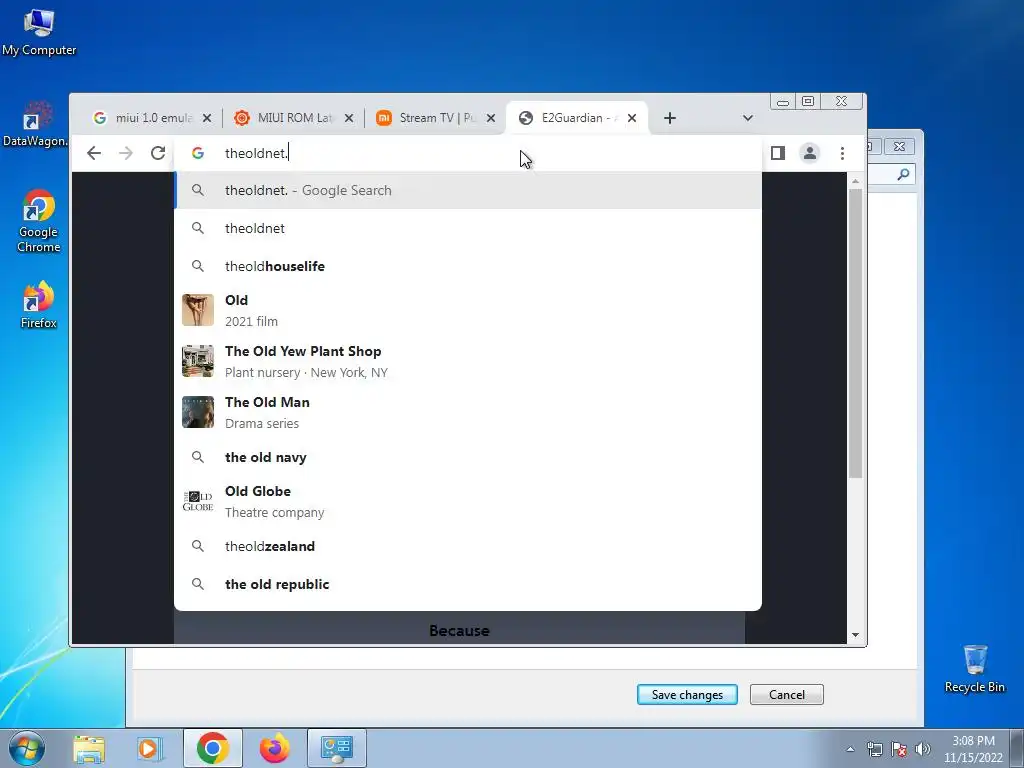1024x768 pixels.
Task: Show hidden tray icons arrow
Action: [x=850, y=749]
